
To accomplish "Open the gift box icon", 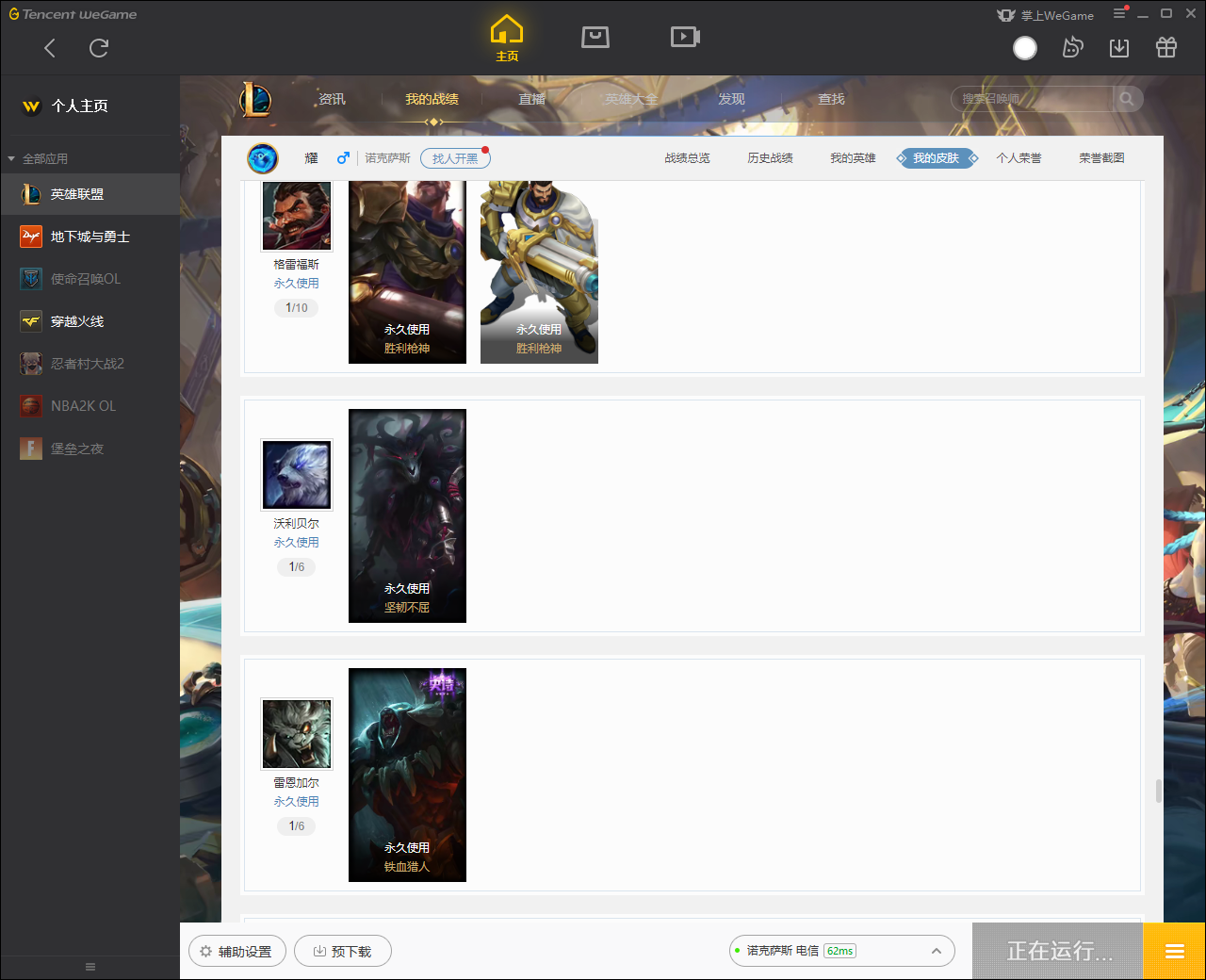I will point(1166,47).
